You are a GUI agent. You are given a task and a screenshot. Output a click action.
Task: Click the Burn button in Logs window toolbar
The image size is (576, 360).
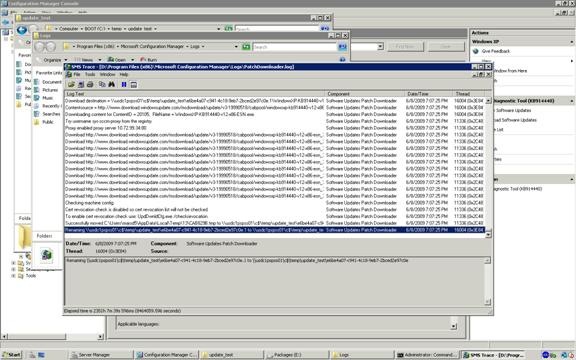(x=149, y=60)
